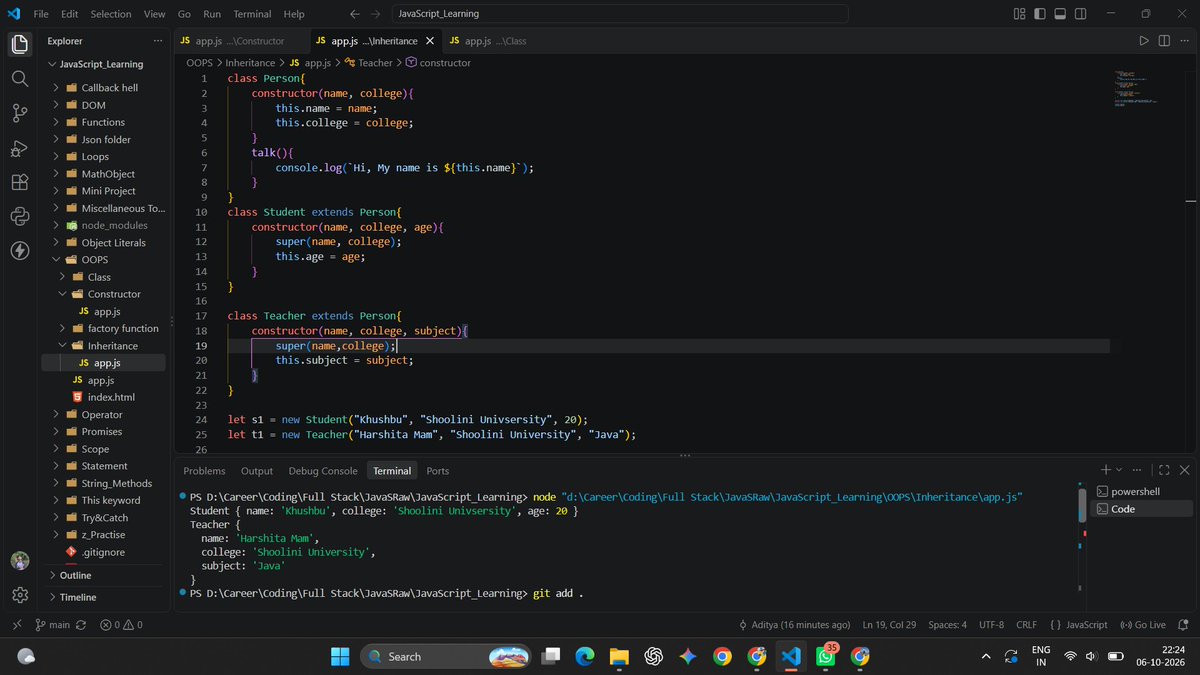Open Explorer Views and More Actions ellipsis
Screen dimensions: 1200x675
tap(157, 41)
